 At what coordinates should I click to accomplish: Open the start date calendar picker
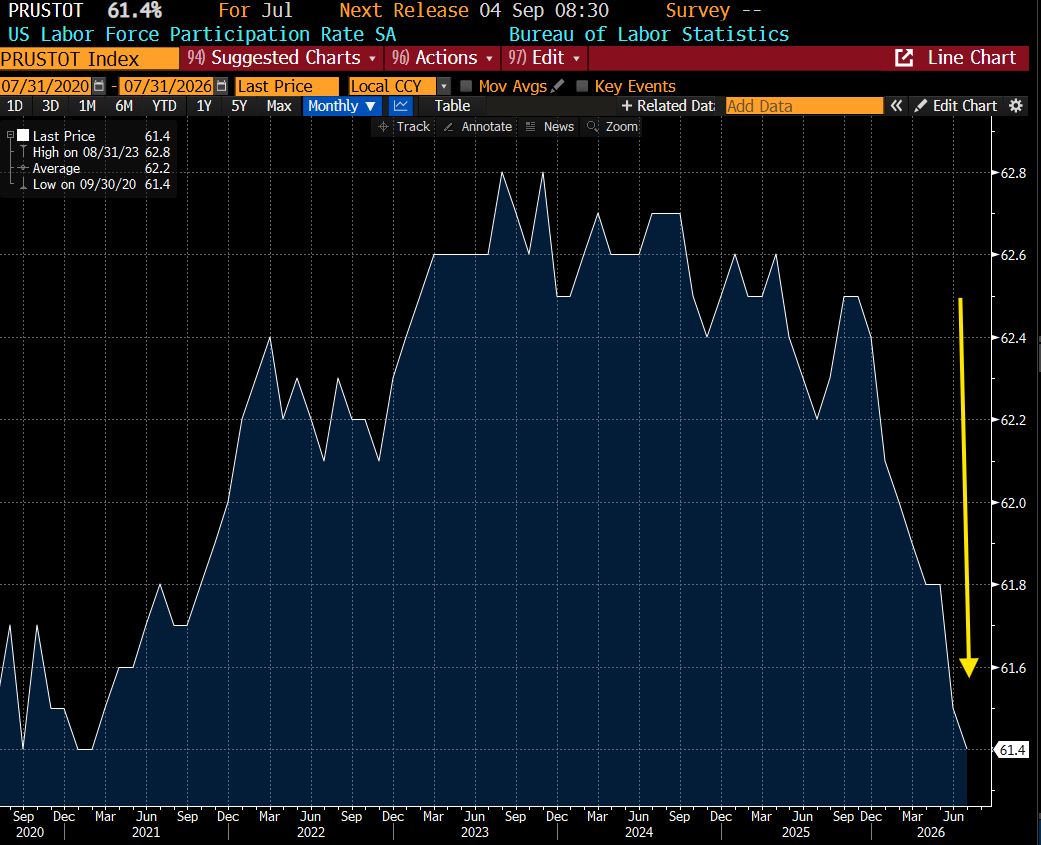[x=99, y=86]
